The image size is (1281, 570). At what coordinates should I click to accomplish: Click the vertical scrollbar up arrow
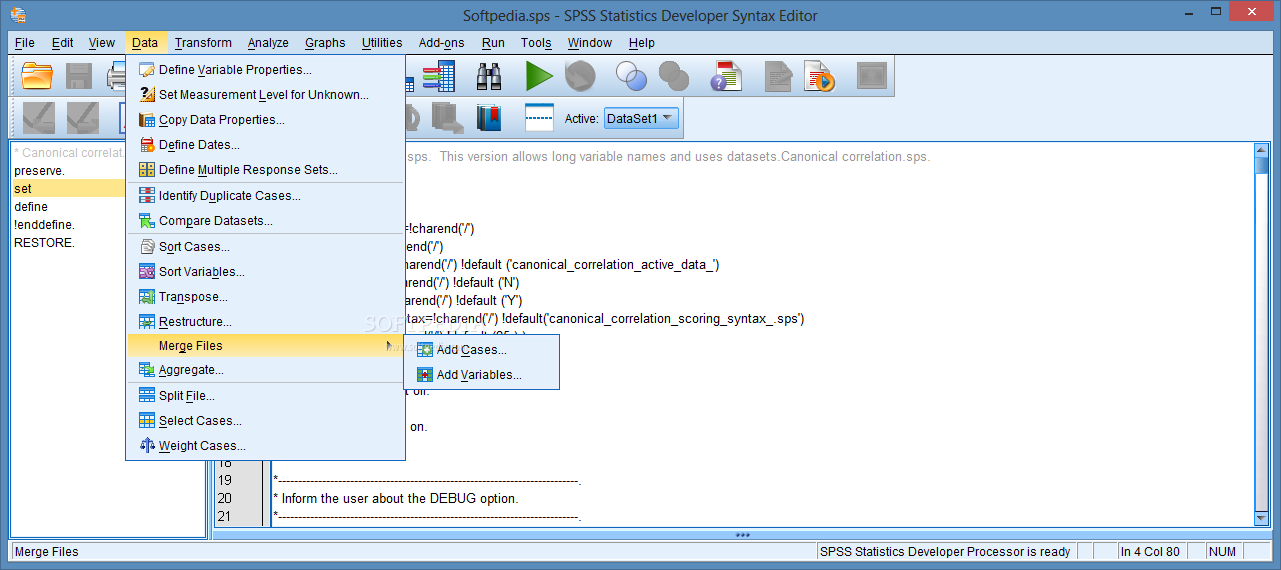1262,150
